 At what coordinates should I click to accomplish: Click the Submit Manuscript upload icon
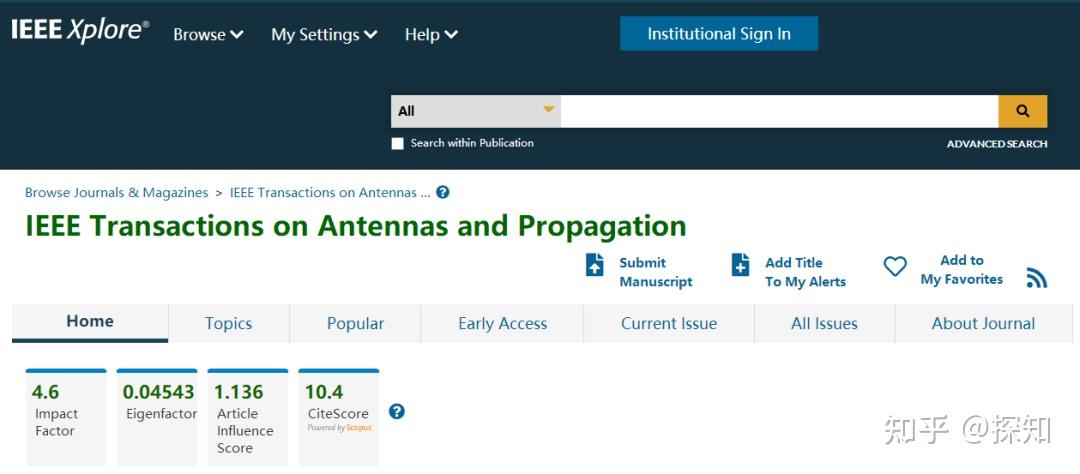[x=595, y=265]
